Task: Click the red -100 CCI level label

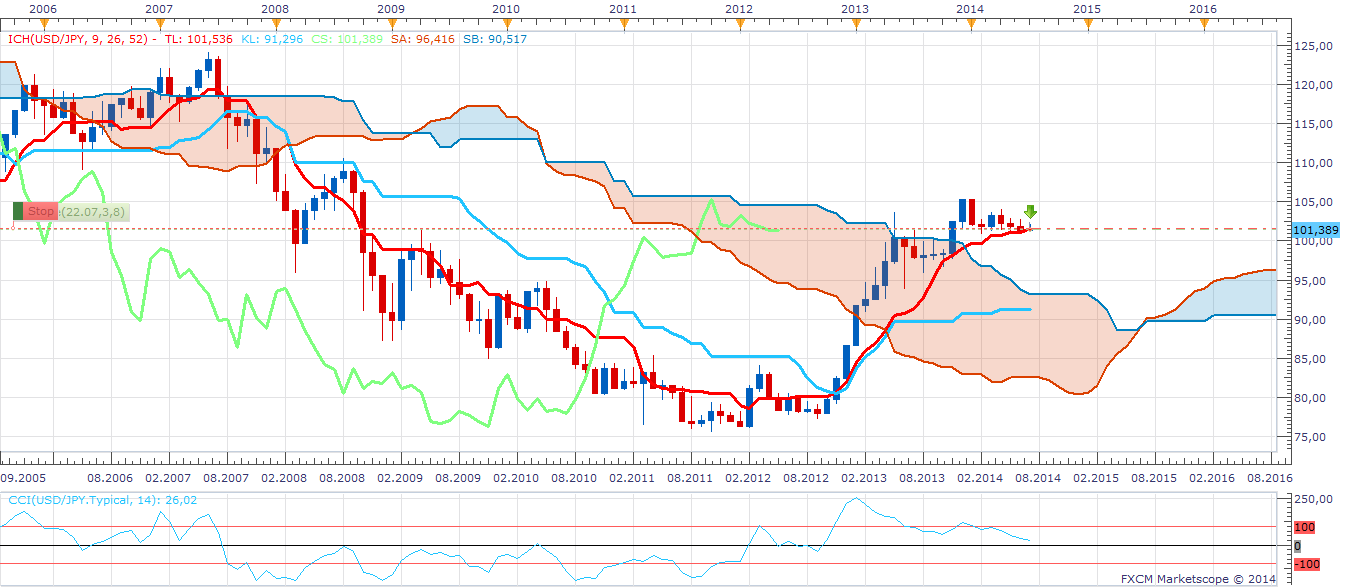Action: 1306,565
